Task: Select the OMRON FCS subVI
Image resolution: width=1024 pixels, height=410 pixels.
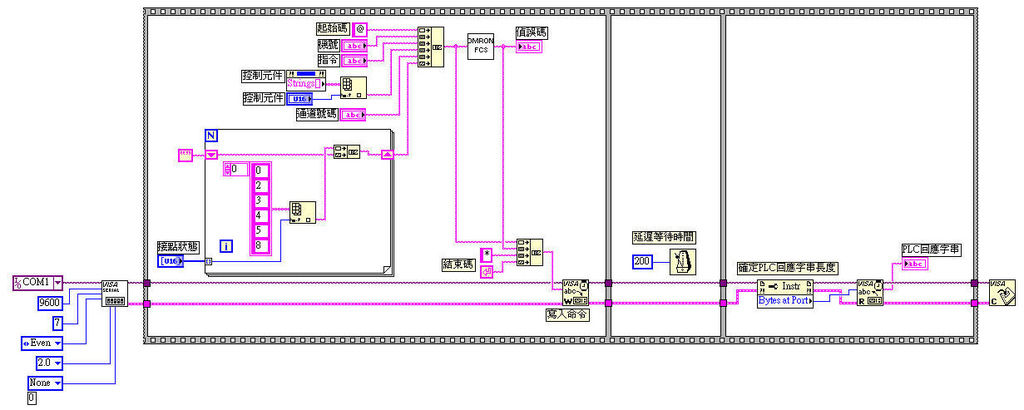Action: click(x=481, y=46)
